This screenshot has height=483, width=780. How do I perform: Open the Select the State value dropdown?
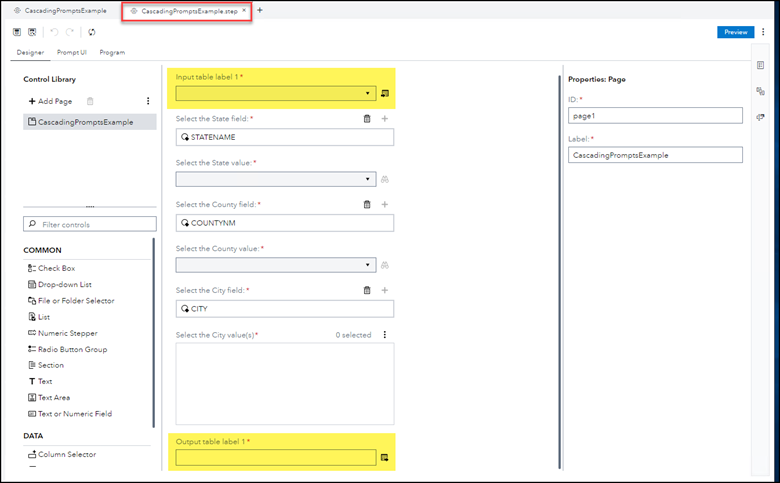coord(276,179)
